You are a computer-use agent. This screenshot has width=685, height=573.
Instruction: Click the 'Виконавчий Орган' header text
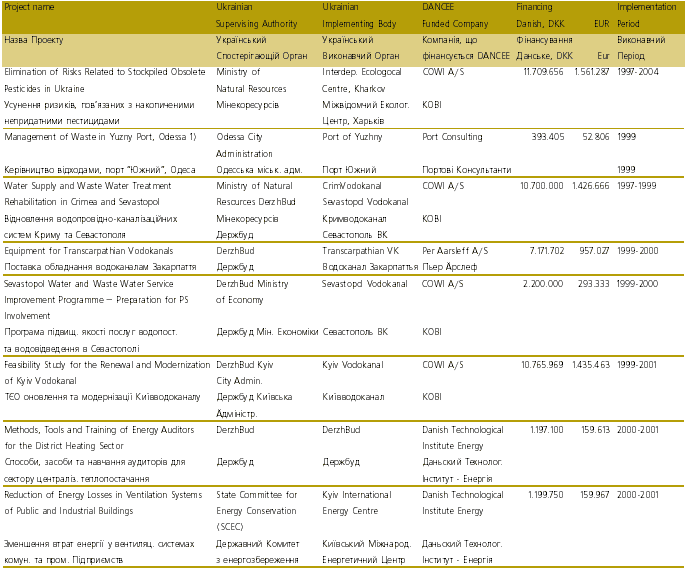coord(360,56)
